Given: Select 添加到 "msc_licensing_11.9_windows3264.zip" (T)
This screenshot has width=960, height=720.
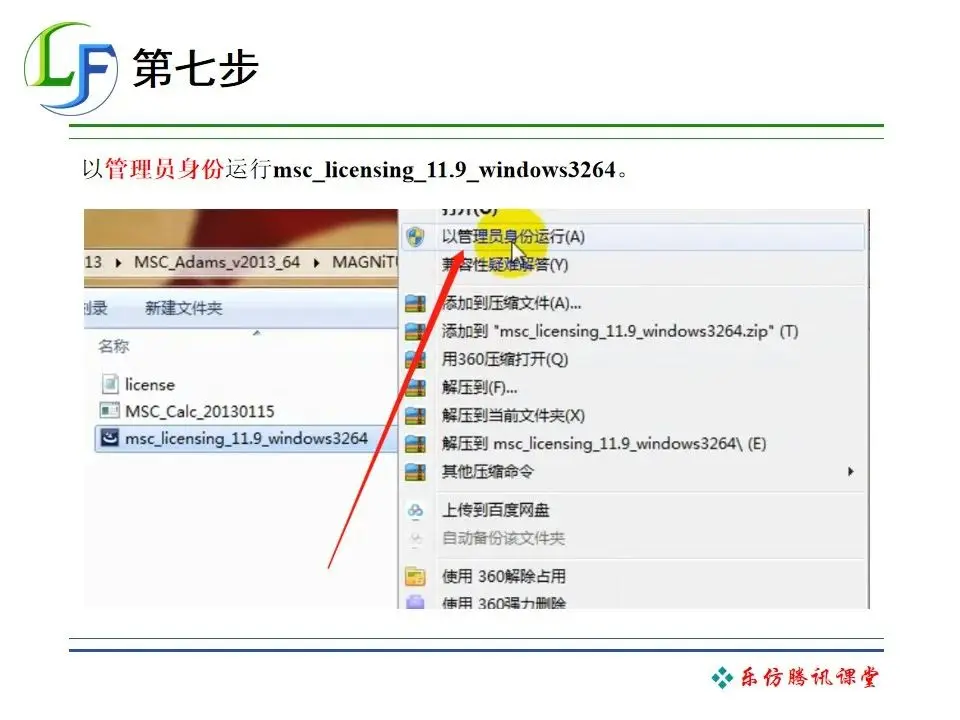Looking at the screenshot, I should click(x=620, y=331).
